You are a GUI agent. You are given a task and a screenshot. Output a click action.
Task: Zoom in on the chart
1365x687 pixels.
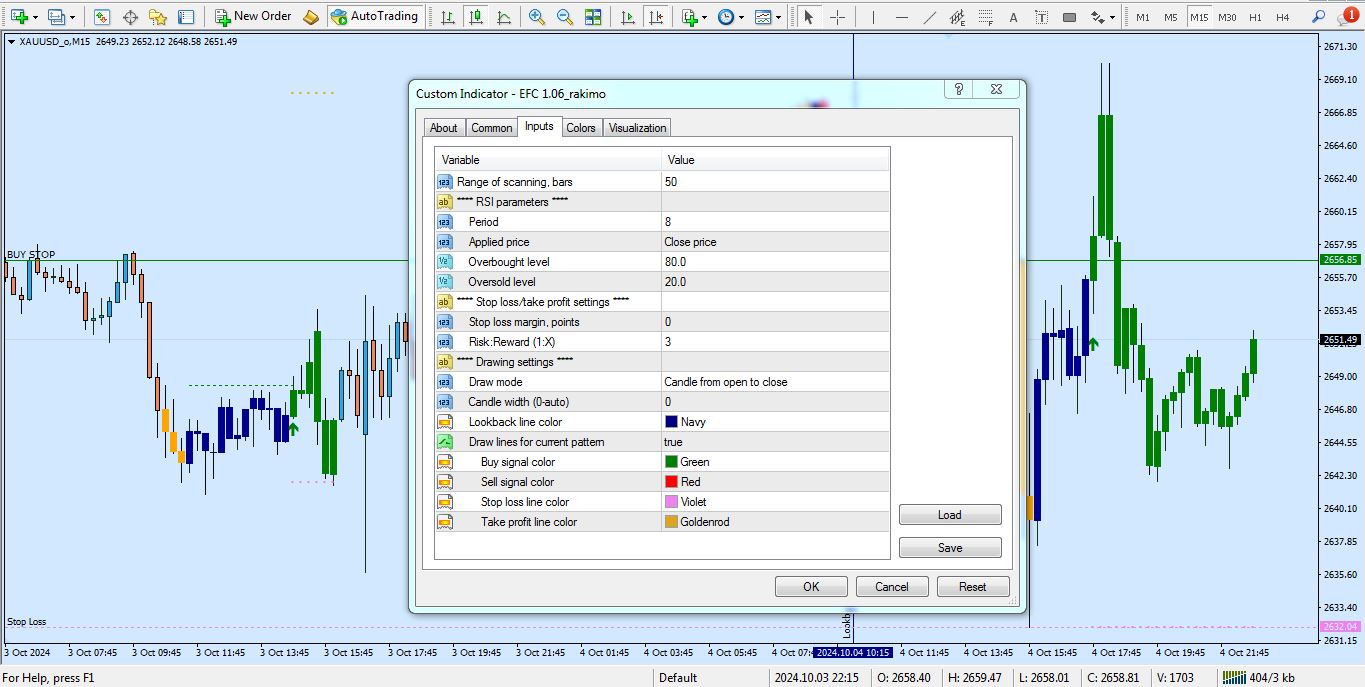pos(537,17)
